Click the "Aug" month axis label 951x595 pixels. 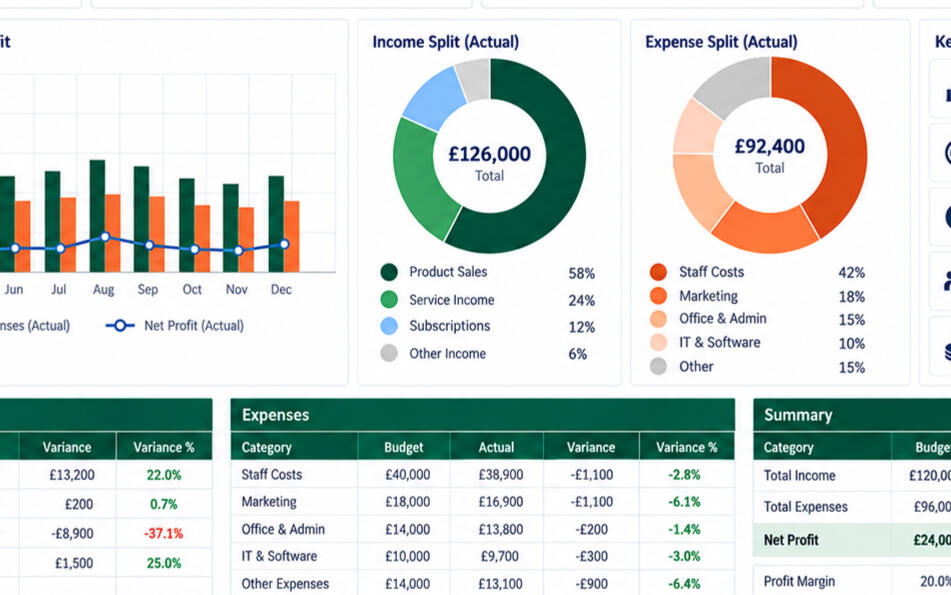point(104,290)
